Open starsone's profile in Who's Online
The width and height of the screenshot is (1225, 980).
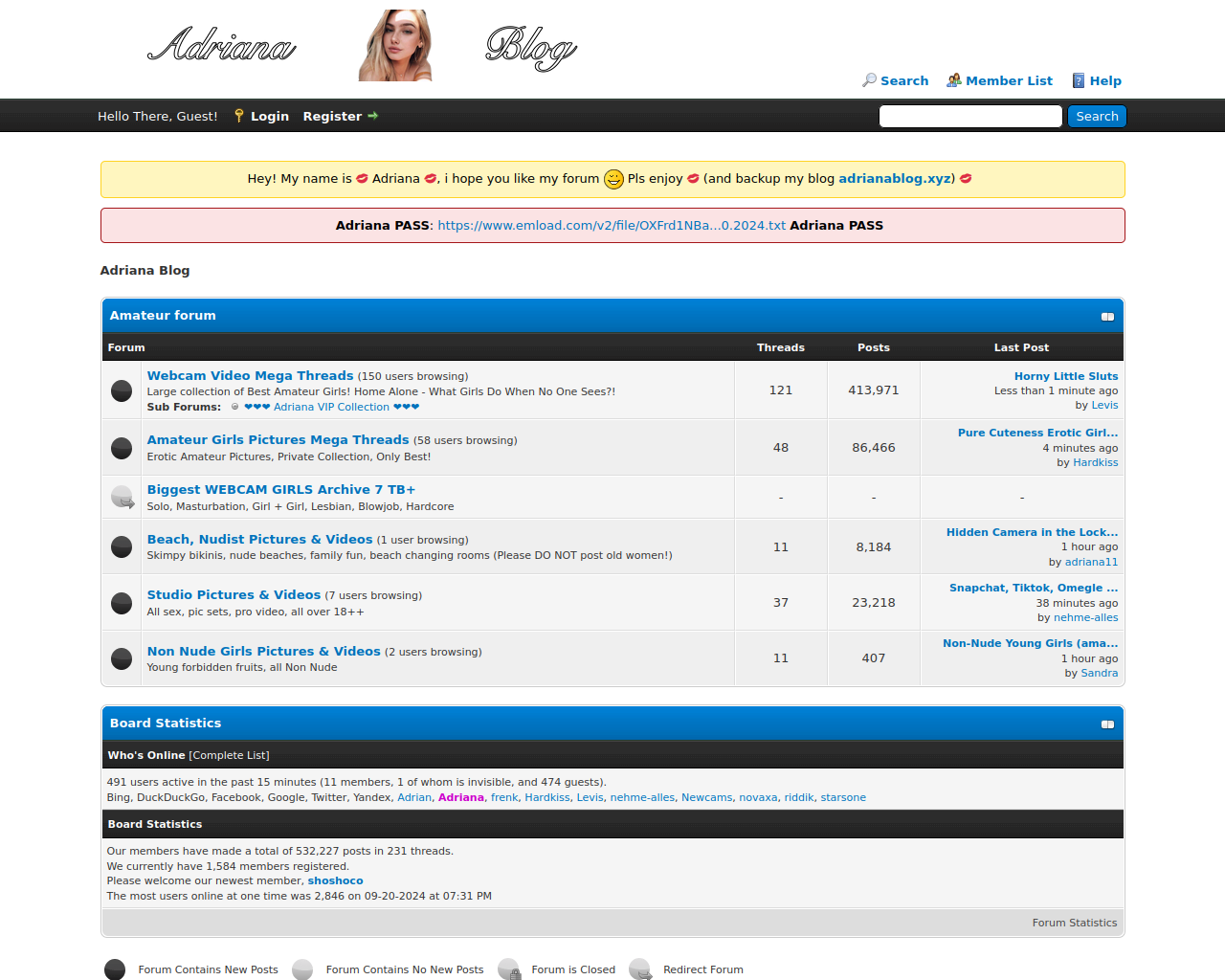(843, 797)
